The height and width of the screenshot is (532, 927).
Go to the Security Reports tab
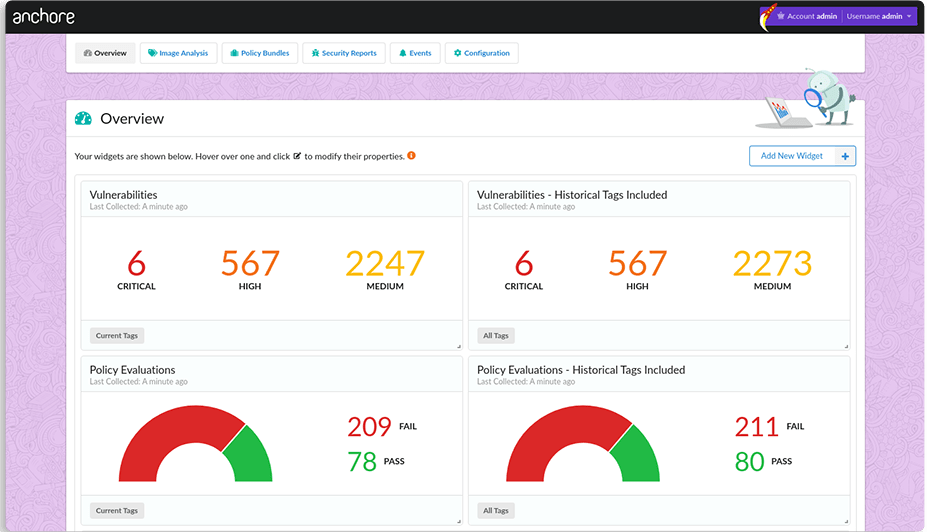click(344, 53)
